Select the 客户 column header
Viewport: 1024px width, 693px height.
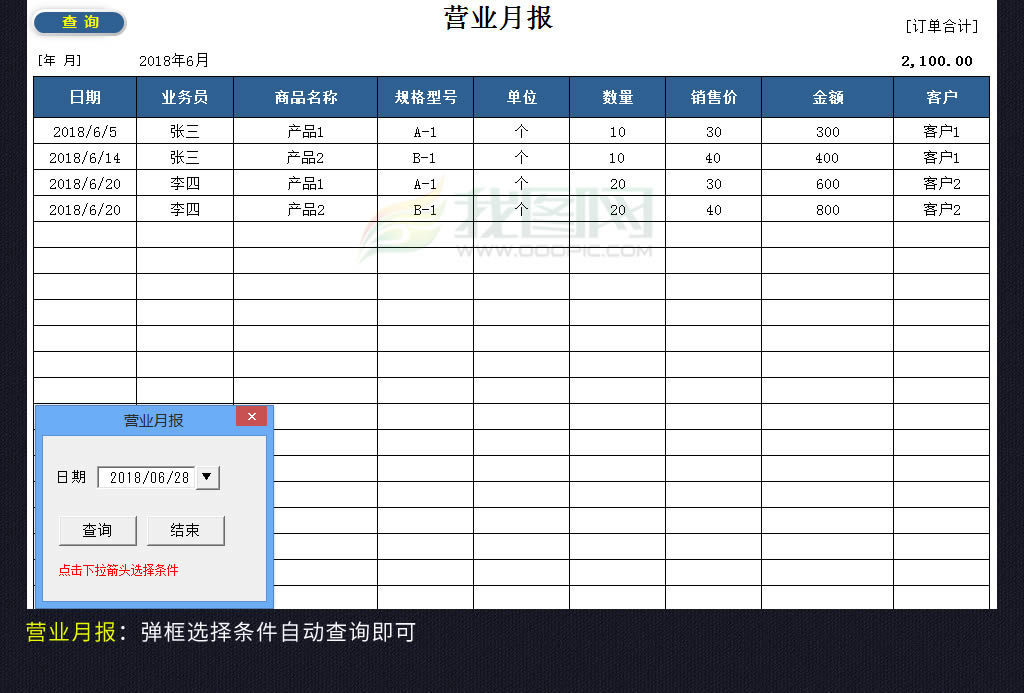941,97
